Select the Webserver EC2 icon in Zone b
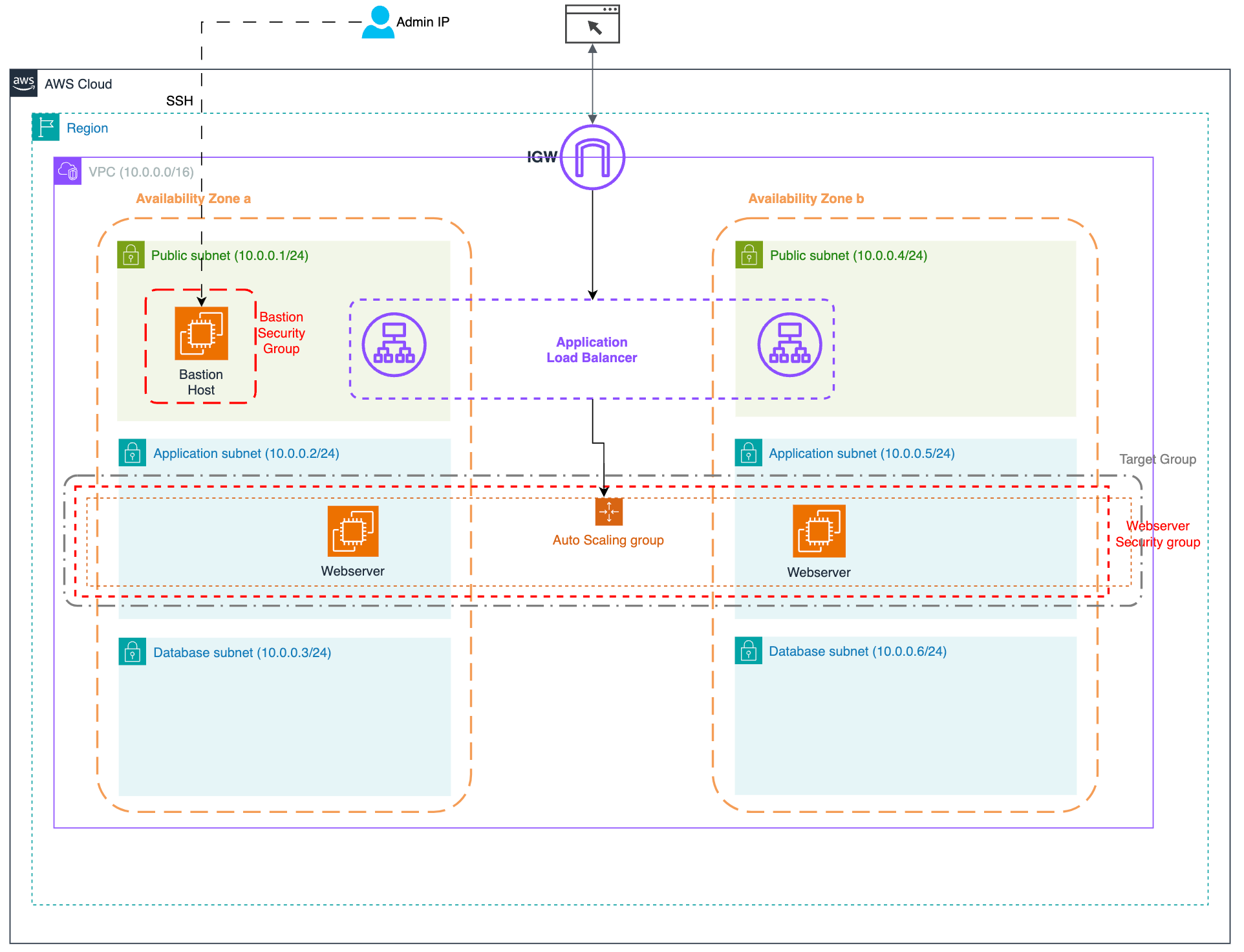1244x952 pixels. (x=819, y=532)
